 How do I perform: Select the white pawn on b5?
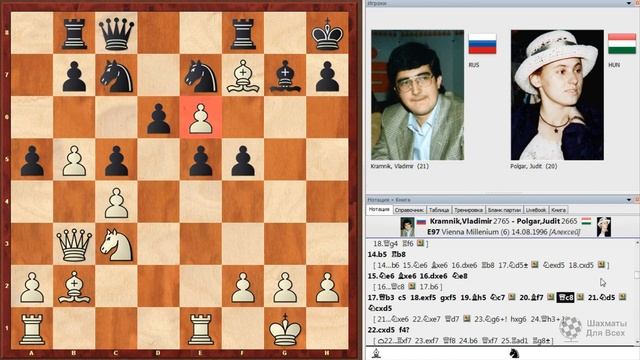pyautogui.click(x=74, y=161)
